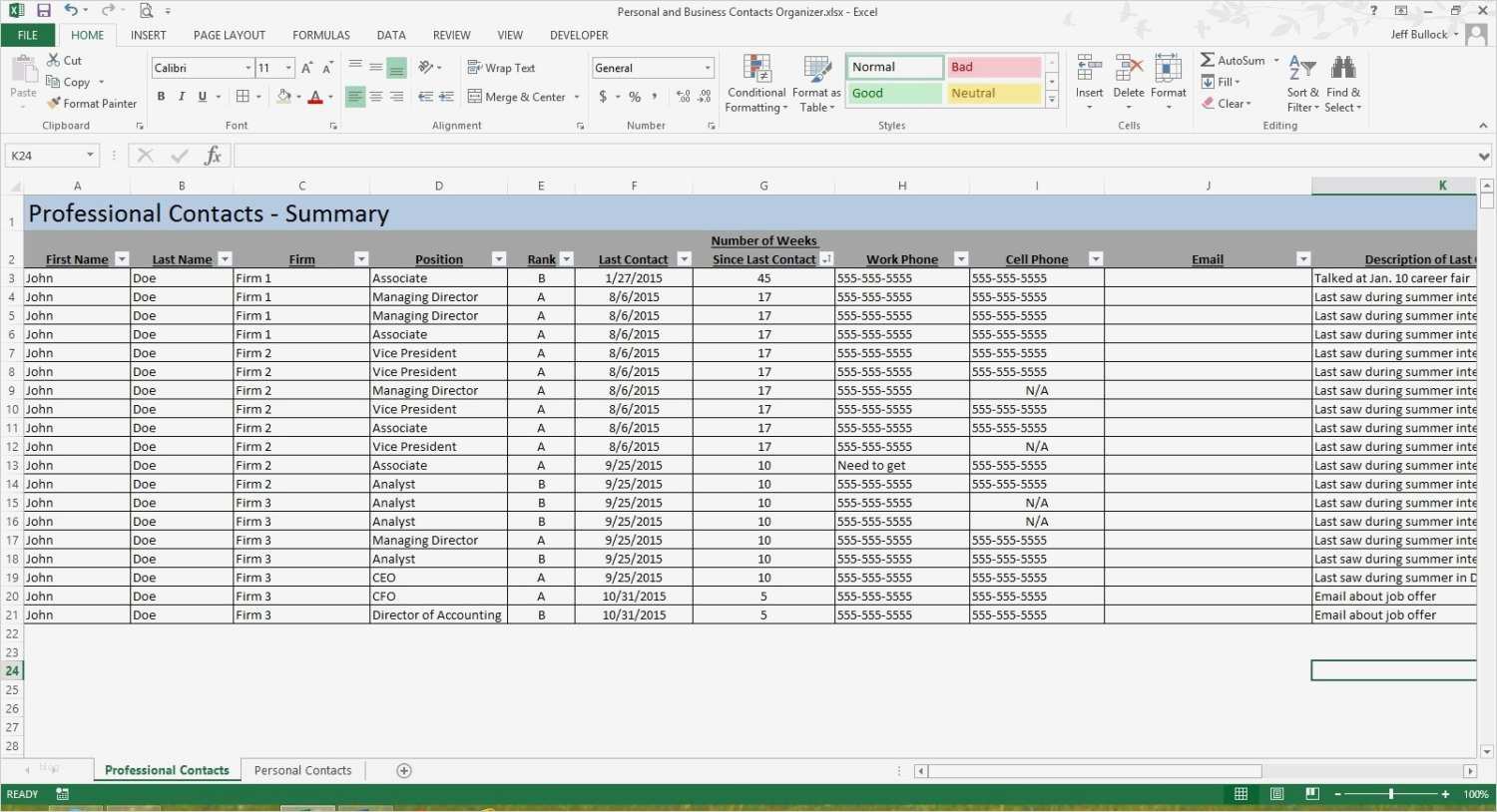Expand the formula bar
The image size is (1497, 812).
coord(1484,156)
